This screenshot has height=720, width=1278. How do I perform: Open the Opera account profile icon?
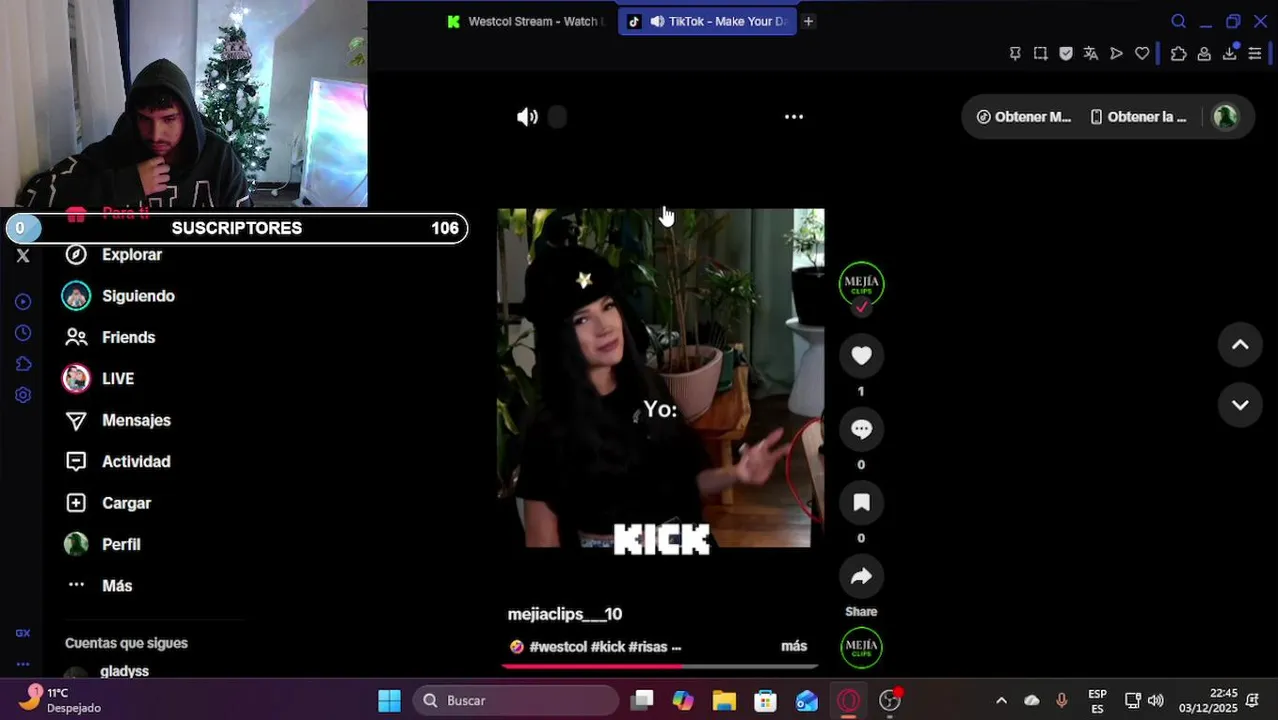point(1204,54)
